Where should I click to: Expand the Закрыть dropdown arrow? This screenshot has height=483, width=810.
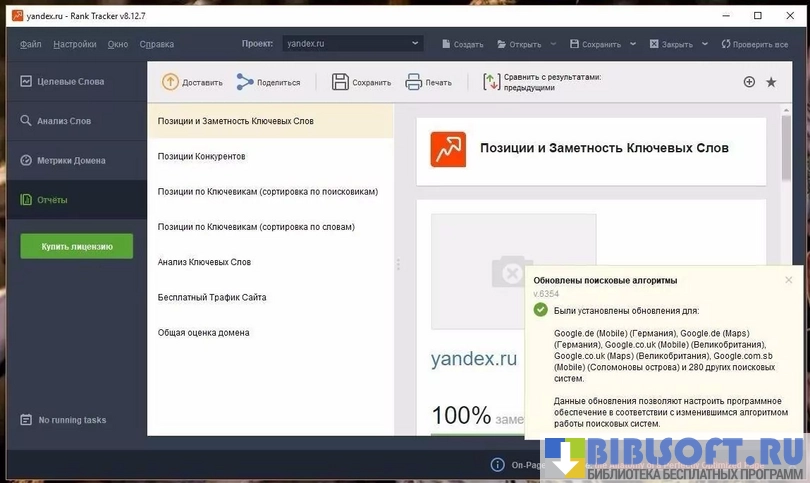[x=704, y=44]
